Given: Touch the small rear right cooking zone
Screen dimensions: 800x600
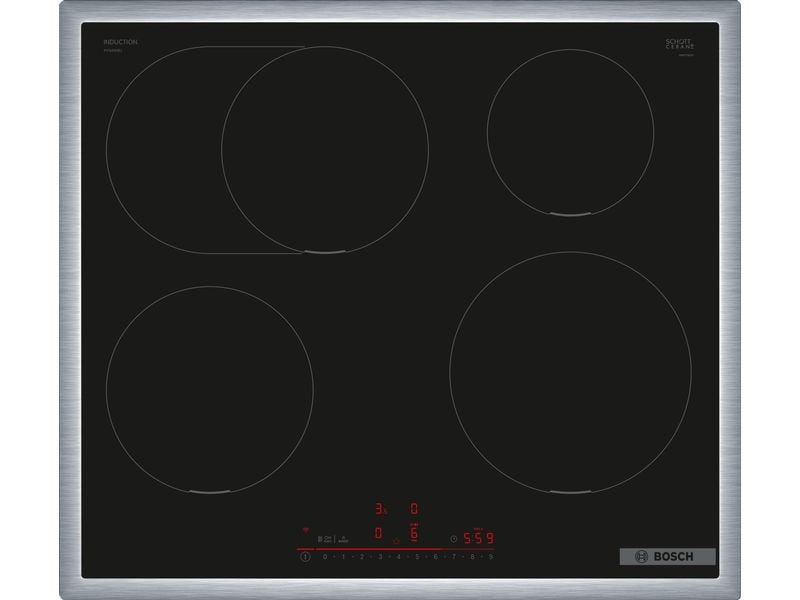Looking at the screenshot, I should (570, 132).
